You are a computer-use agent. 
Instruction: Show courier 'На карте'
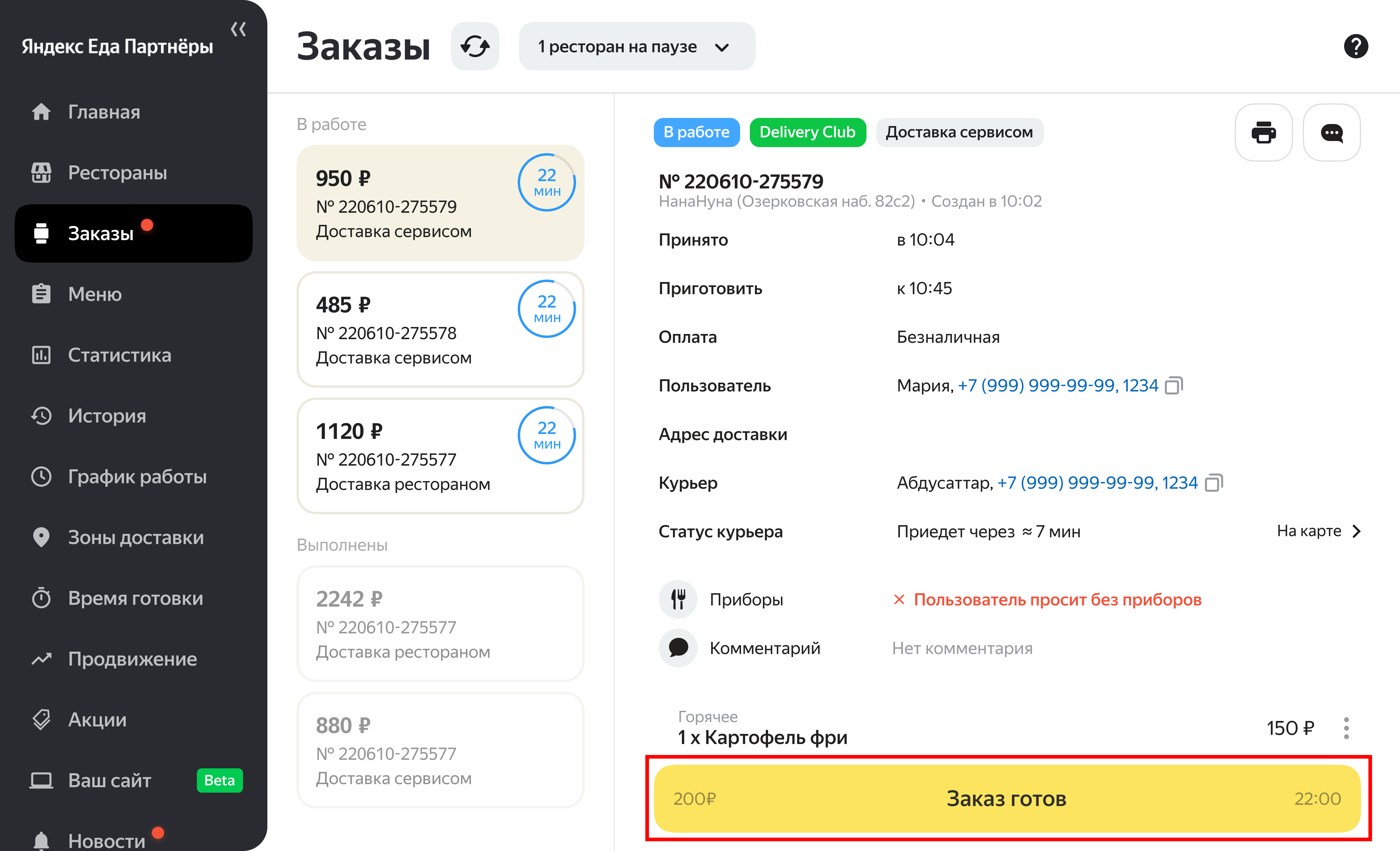tap(1318, 531)
